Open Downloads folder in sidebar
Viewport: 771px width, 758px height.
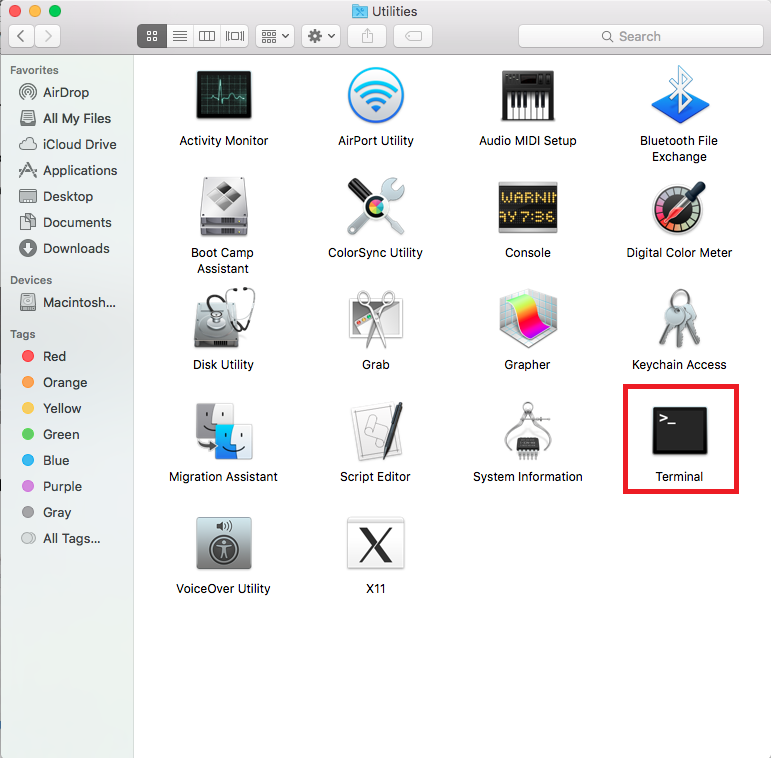point(76,248)
